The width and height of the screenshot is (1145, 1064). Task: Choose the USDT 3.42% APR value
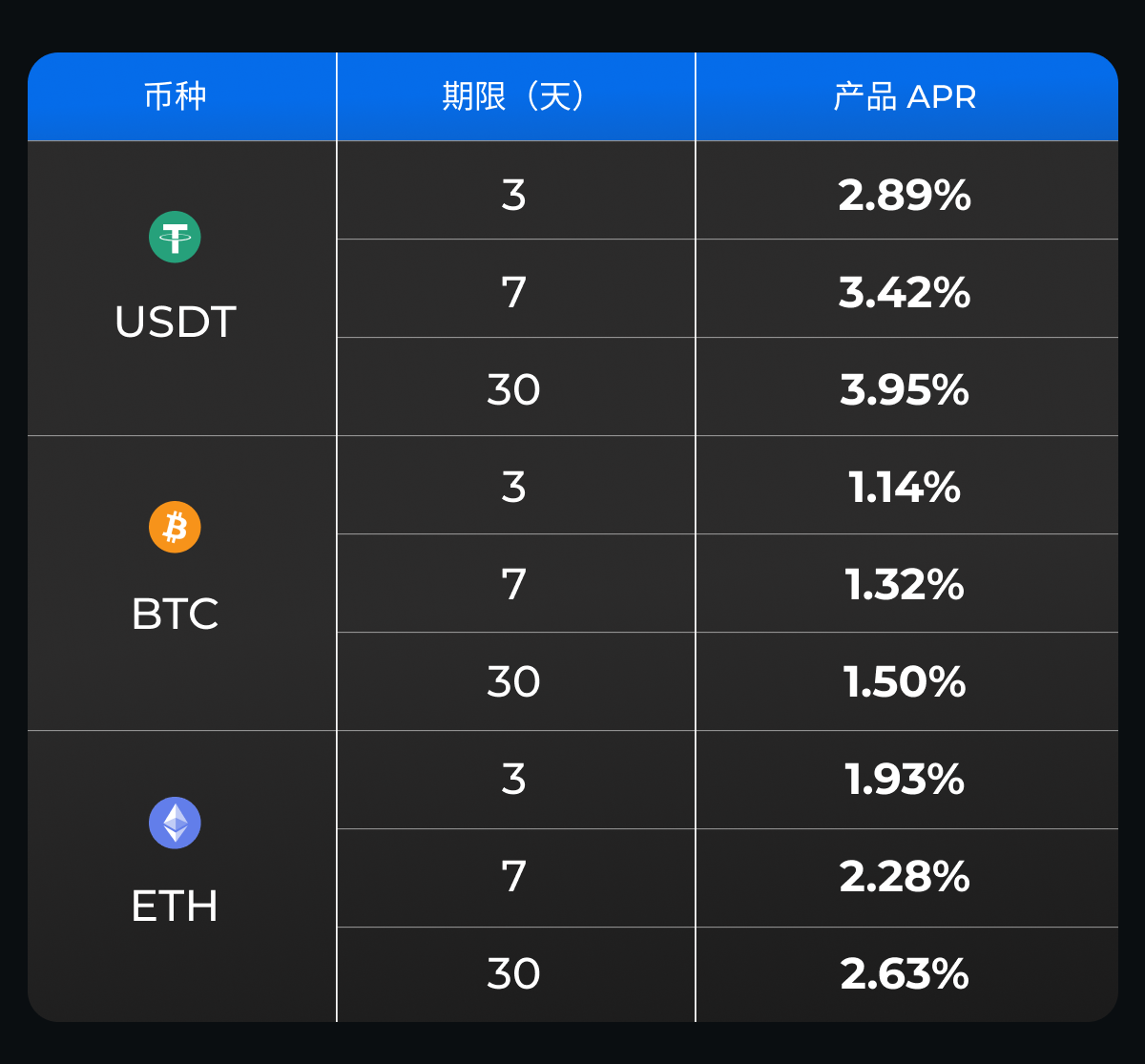[x=905, y=293]
